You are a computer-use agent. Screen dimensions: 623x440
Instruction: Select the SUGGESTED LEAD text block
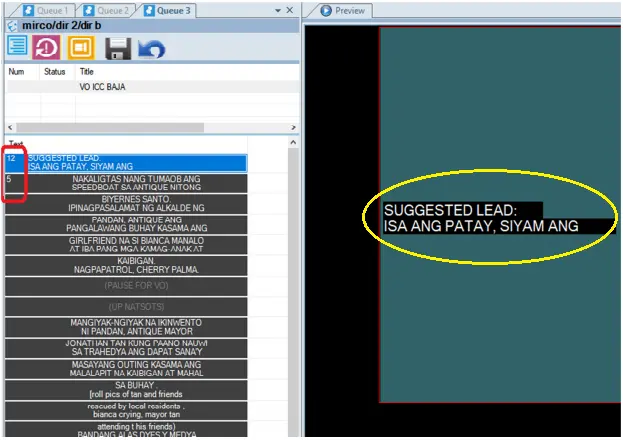click(137, 162)
